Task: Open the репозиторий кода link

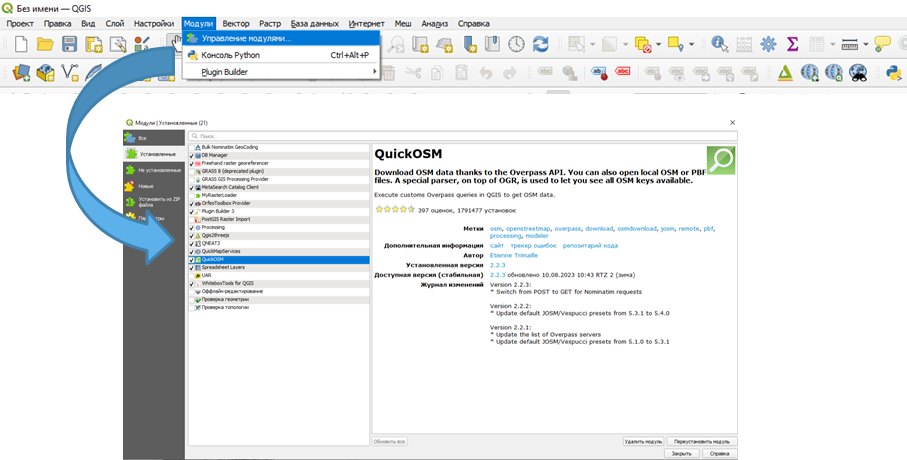Action: click(590, 245)
